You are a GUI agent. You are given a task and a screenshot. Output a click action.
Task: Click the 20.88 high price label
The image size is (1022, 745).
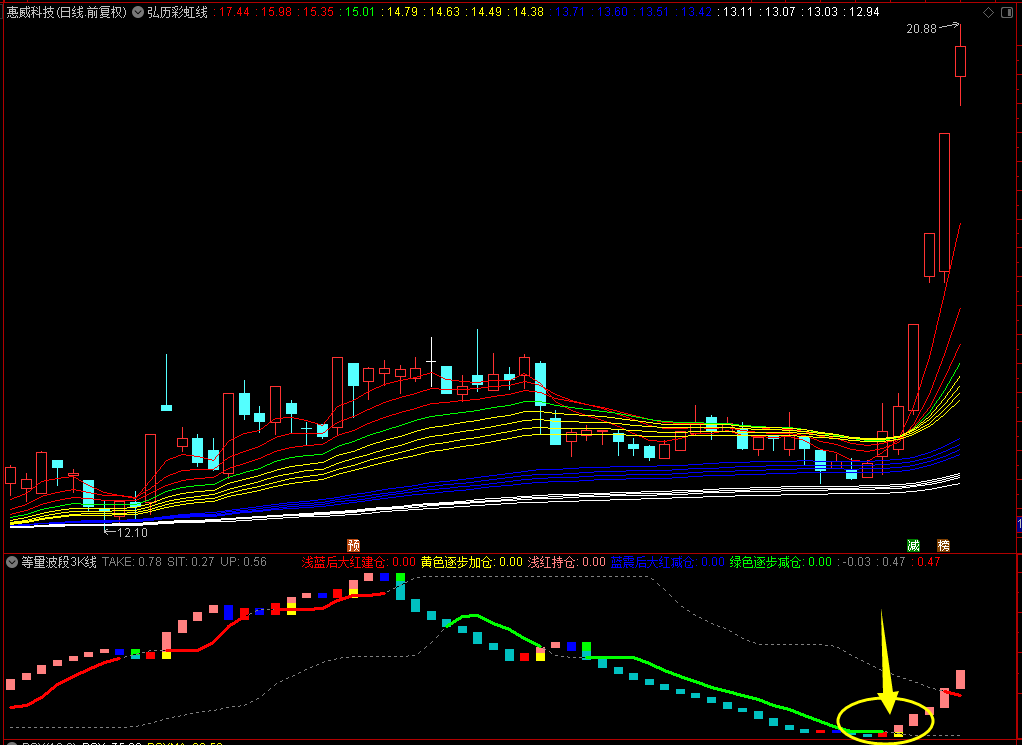tap(921, 29)
